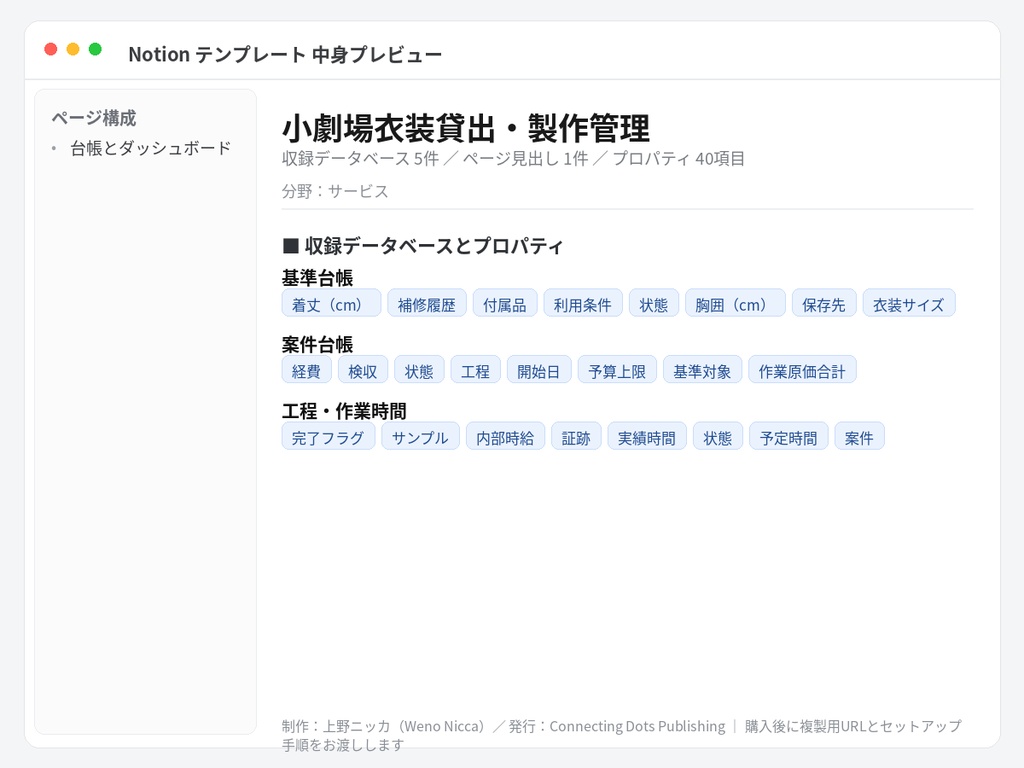1024x768 pixels.
Task: Select the 完了フラグ property tag
Action: [328, 436]
